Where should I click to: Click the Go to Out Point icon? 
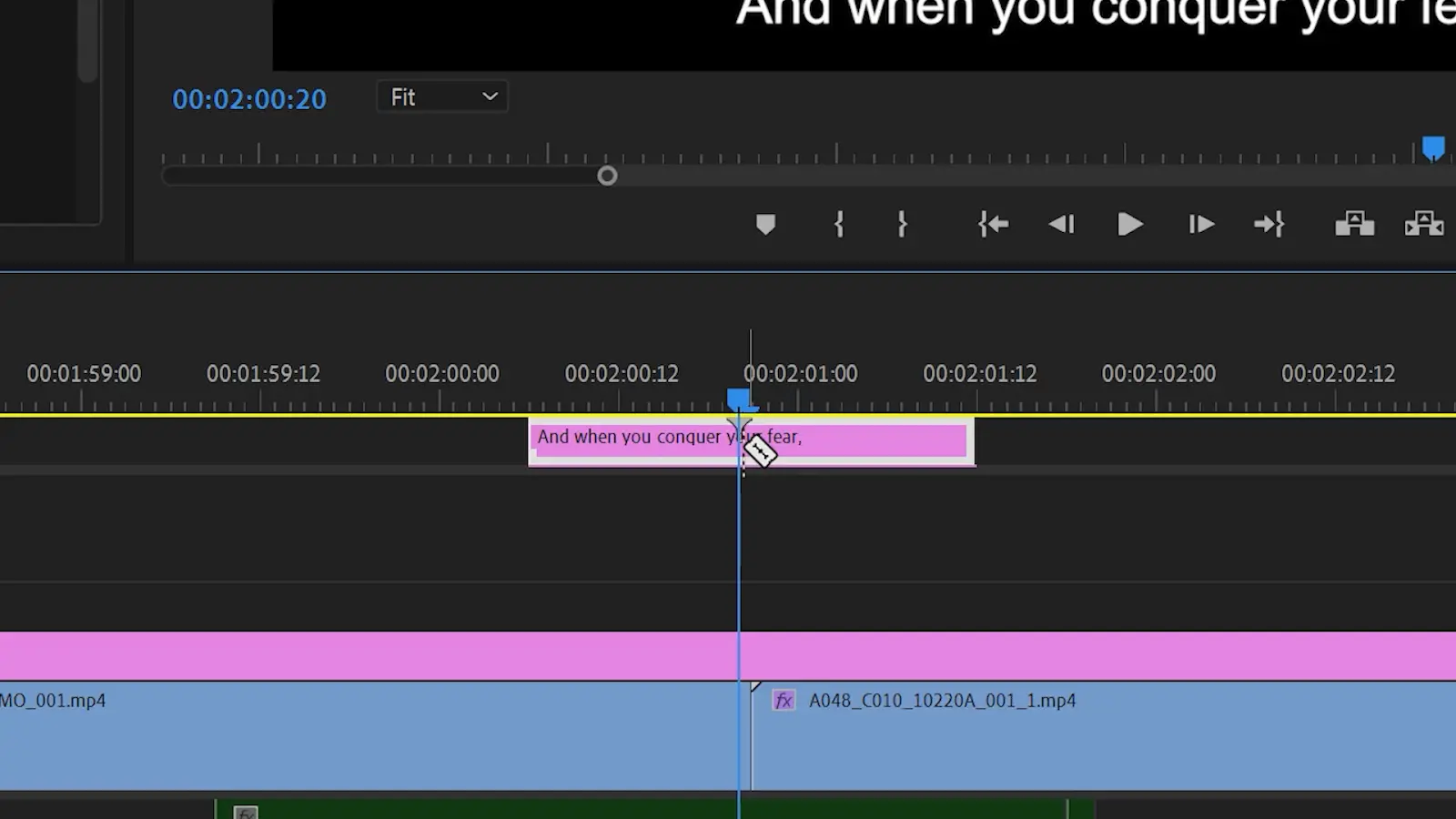coord(1269,225)
